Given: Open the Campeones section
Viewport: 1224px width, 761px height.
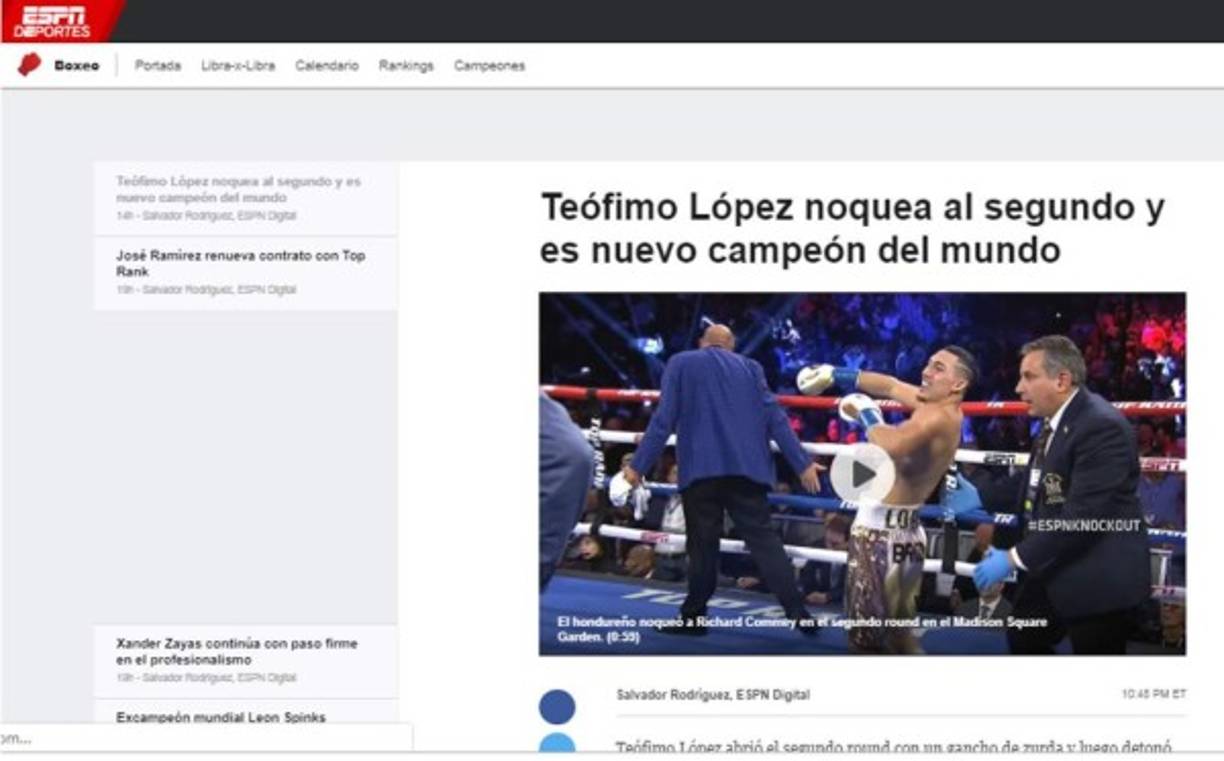Looking at the screenshot, I should point(489,65).
